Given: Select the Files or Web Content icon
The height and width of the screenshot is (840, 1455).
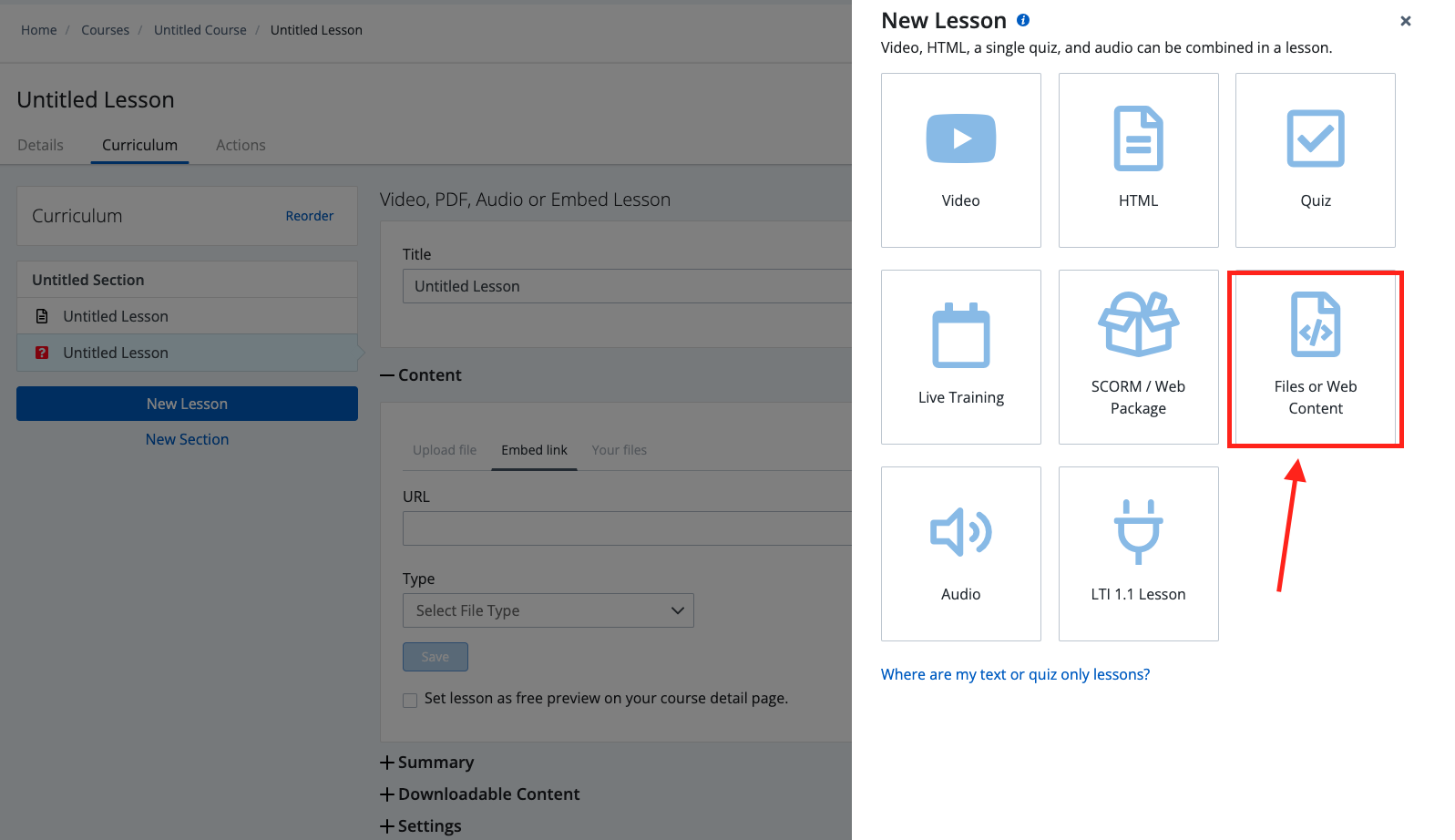Looking at the screenshot, I should (x=1315, y=324).
